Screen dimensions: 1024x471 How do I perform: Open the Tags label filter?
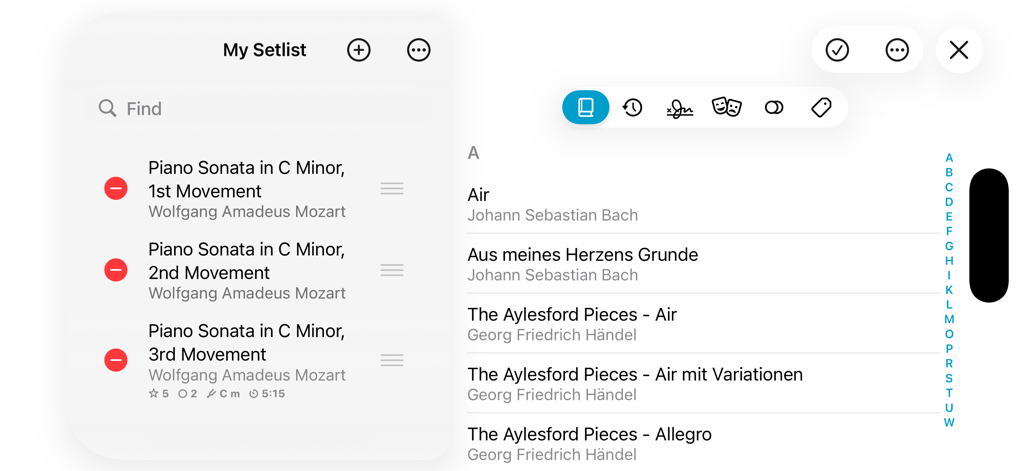point(821,107)
